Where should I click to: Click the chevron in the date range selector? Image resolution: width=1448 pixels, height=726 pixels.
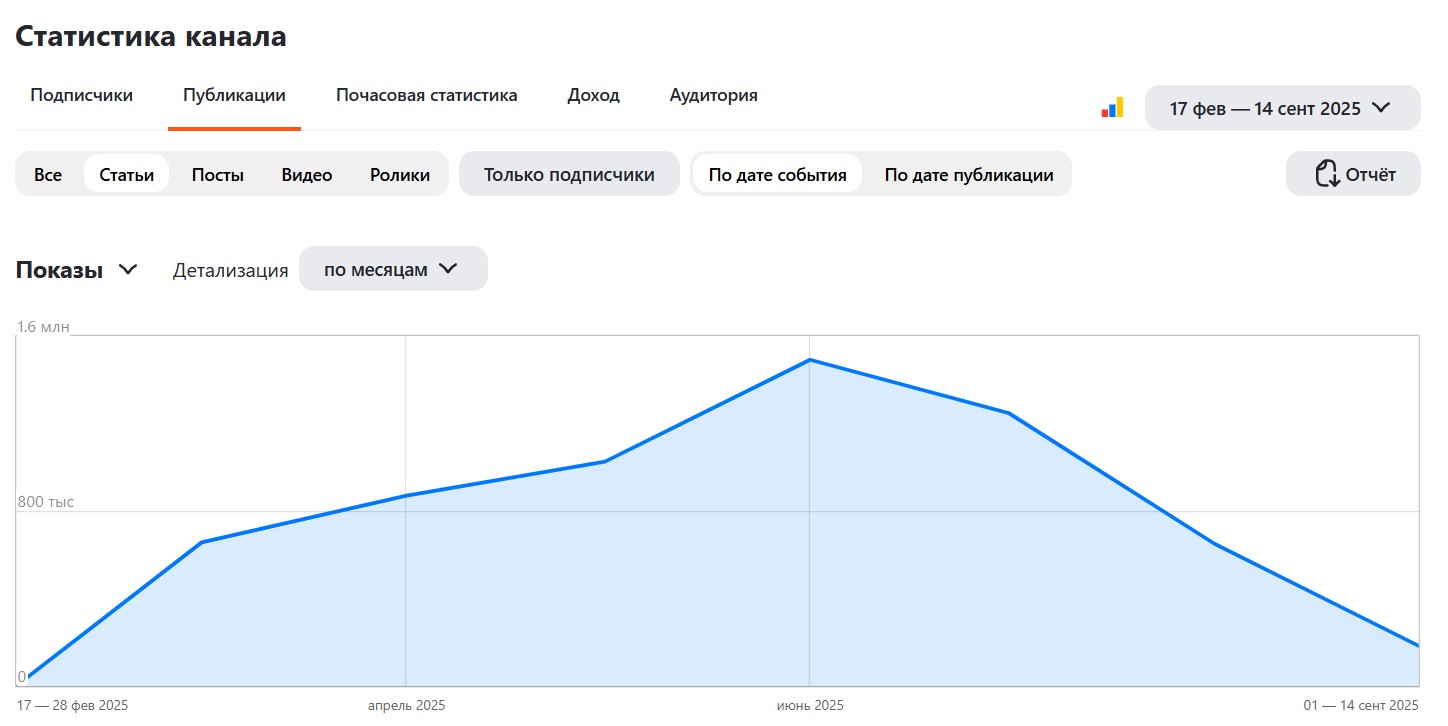pyautogui.click(x=1382, y=108)
